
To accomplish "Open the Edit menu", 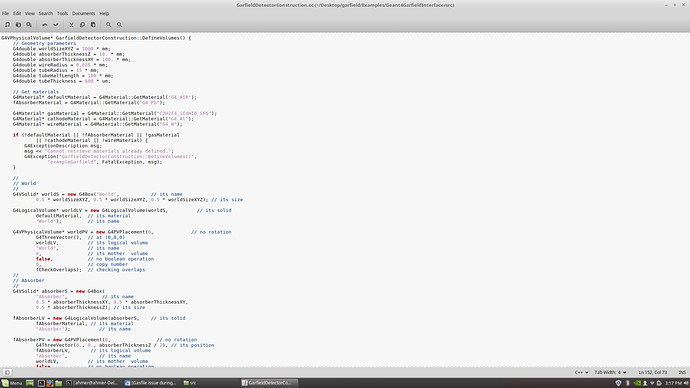I will tap(17, 13).
